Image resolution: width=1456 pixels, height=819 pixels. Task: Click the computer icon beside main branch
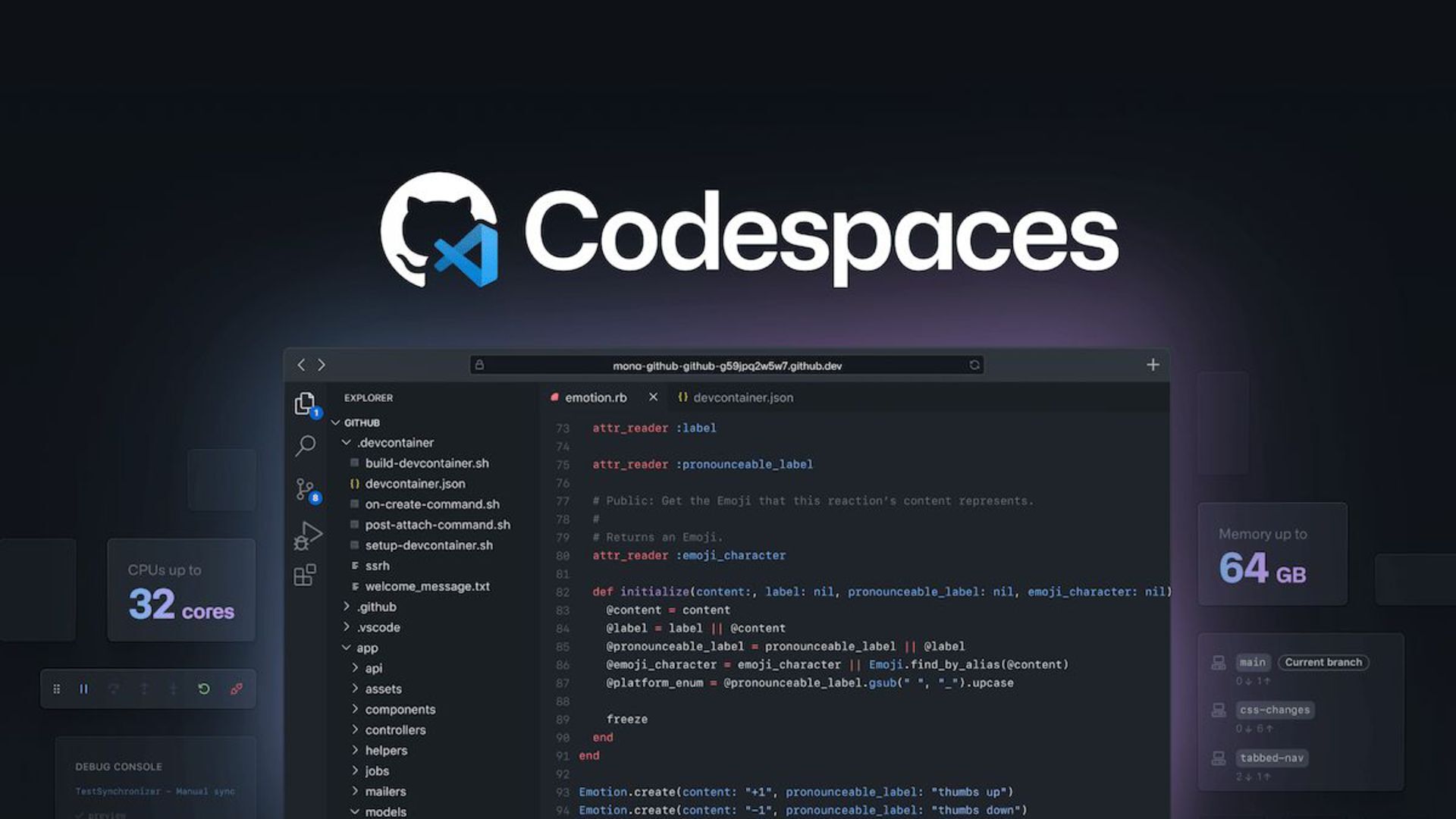1219,663
